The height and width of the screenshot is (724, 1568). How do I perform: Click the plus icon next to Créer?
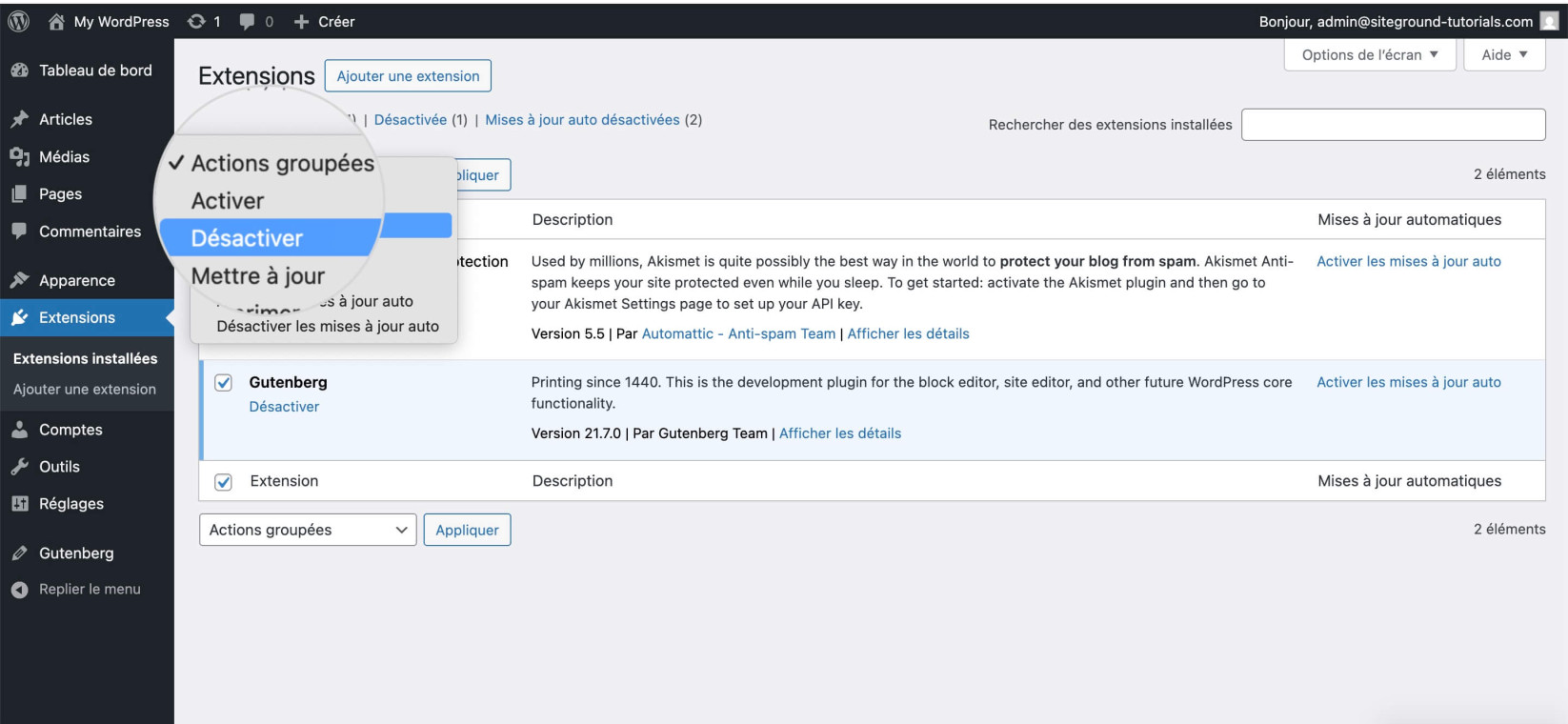pos(301,21)
